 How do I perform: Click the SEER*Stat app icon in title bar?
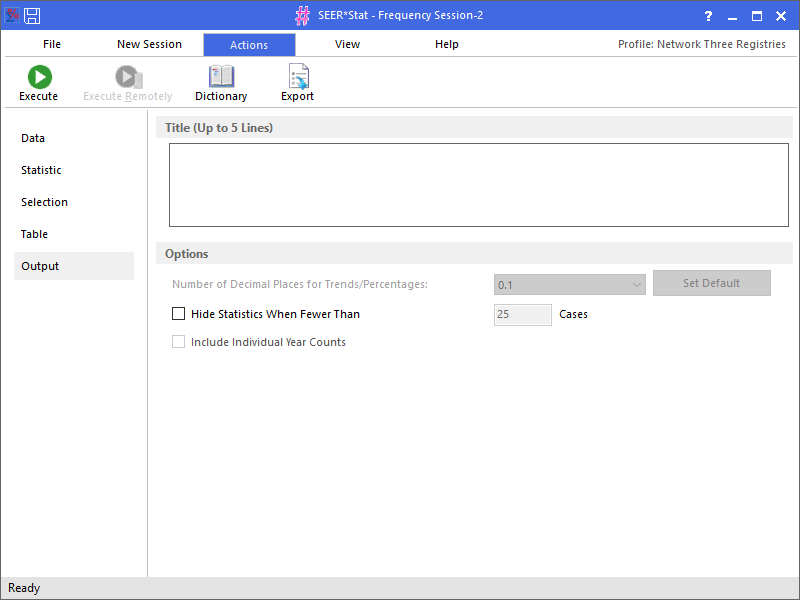[12, 15]
